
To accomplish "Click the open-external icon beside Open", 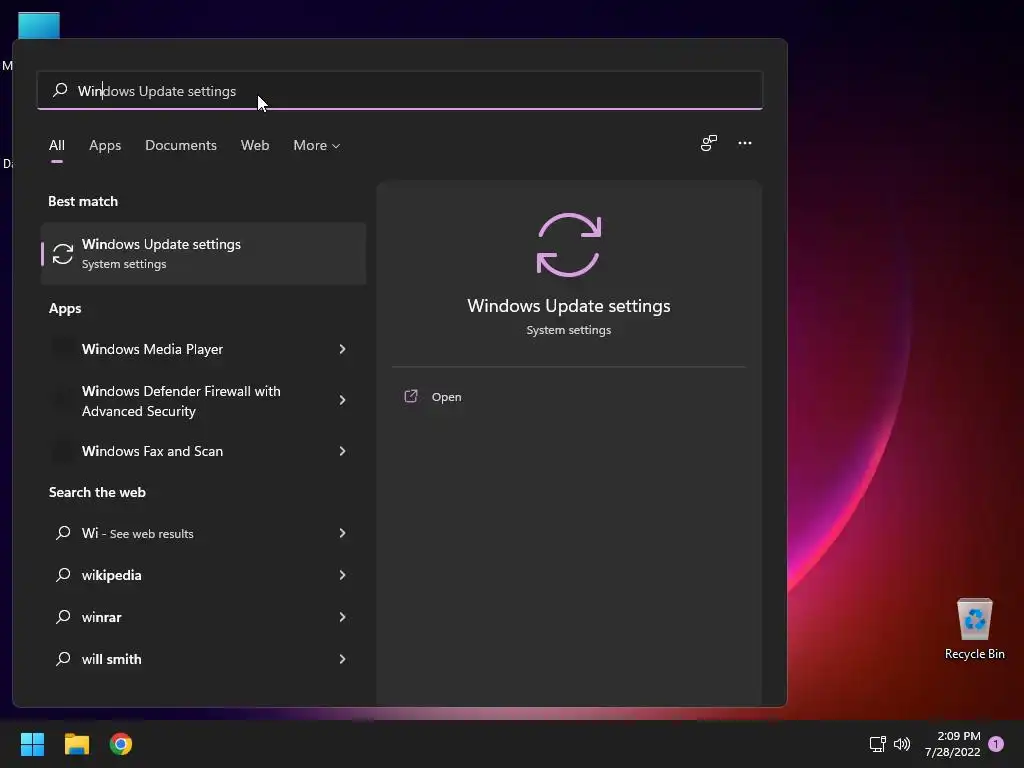I will click(411, 396).
